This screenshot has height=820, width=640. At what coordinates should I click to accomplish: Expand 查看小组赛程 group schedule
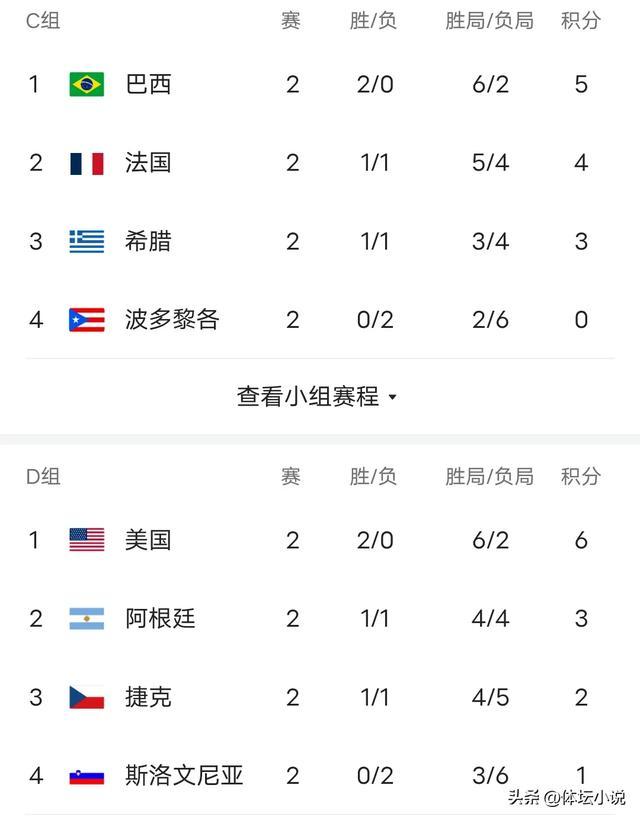[317, 396]
